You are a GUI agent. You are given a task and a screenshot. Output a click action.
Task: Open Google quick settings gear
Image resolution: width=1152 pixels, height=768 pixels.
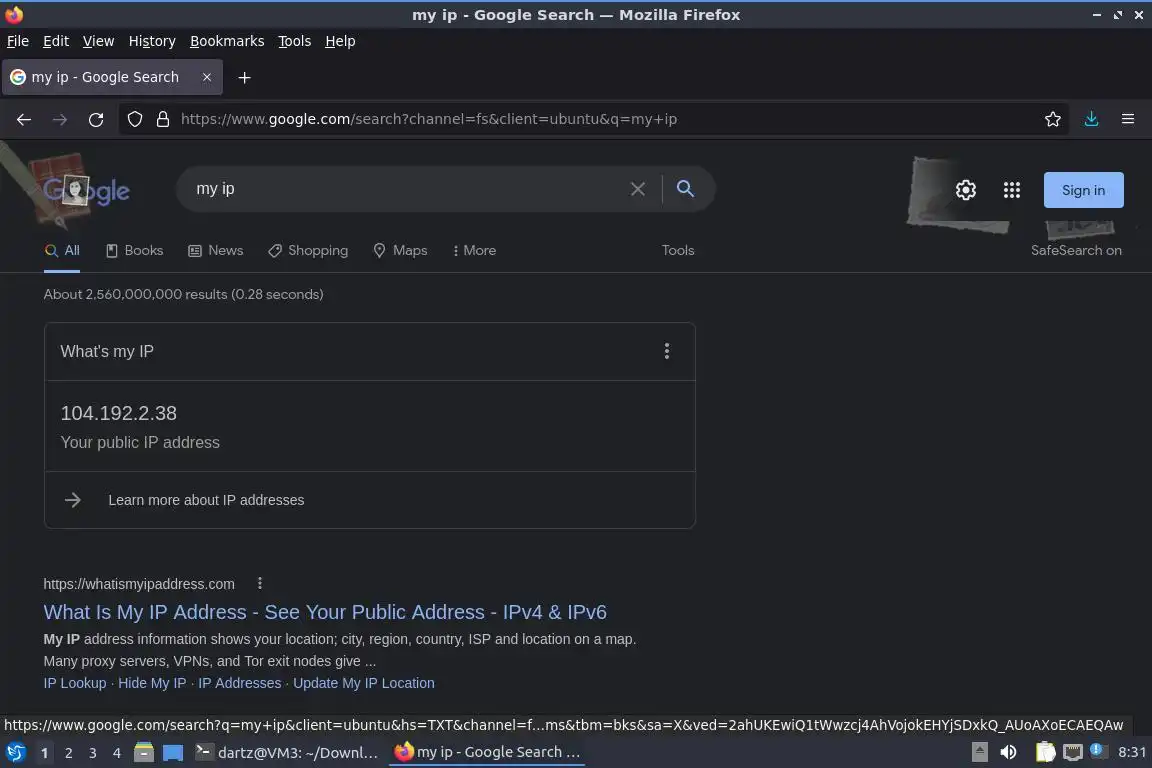click(x=965, y=190)
